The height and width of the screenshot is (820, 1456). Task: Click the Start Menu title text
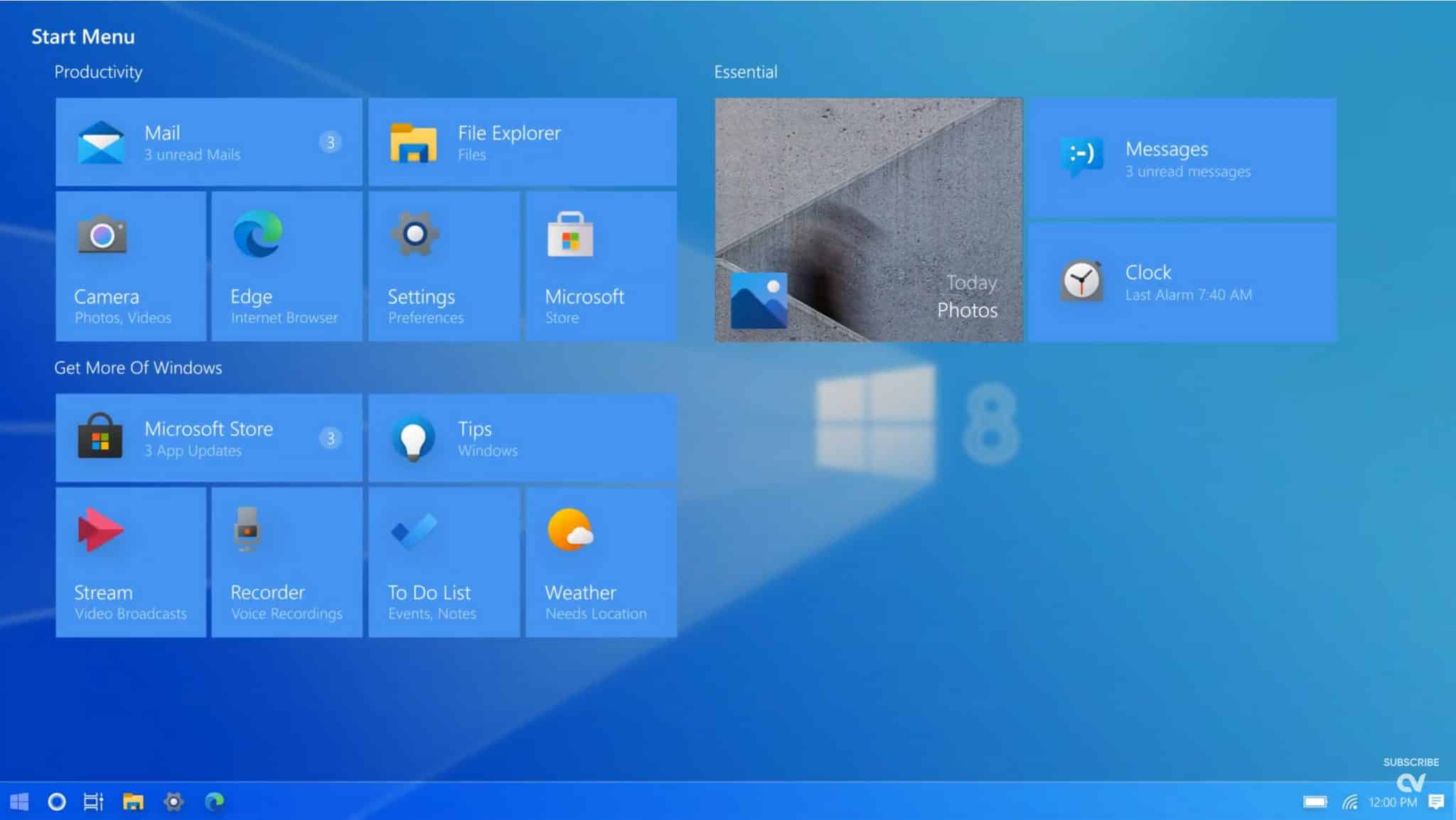click(82, 36)
